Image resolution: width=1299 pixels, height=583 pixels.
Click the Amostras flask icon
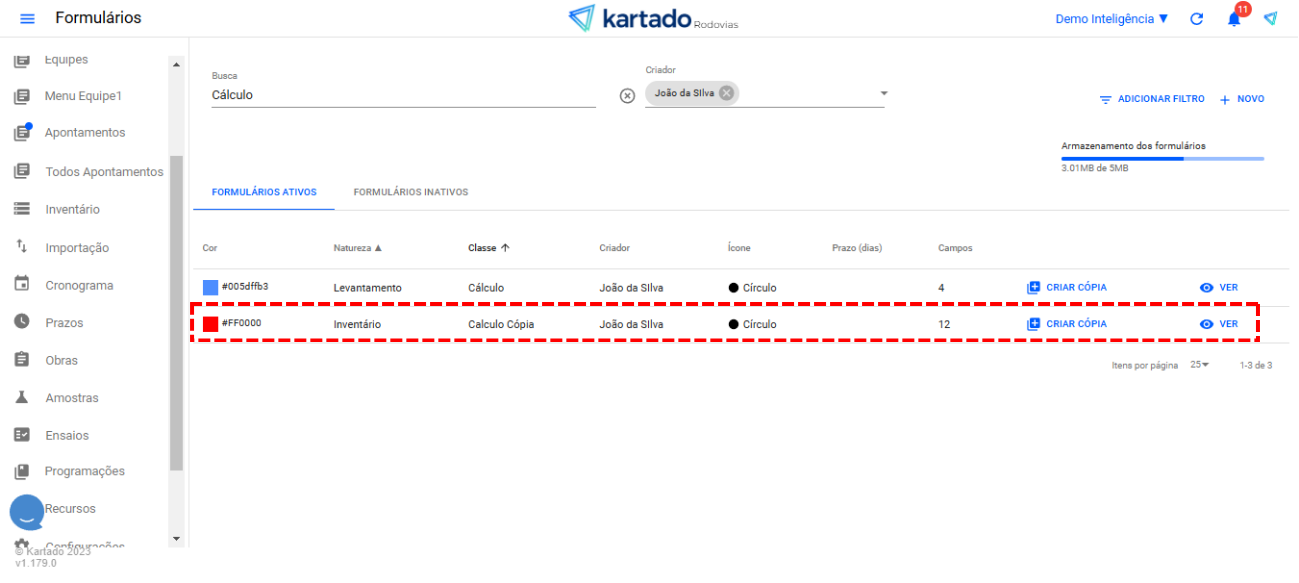point(22,397)
